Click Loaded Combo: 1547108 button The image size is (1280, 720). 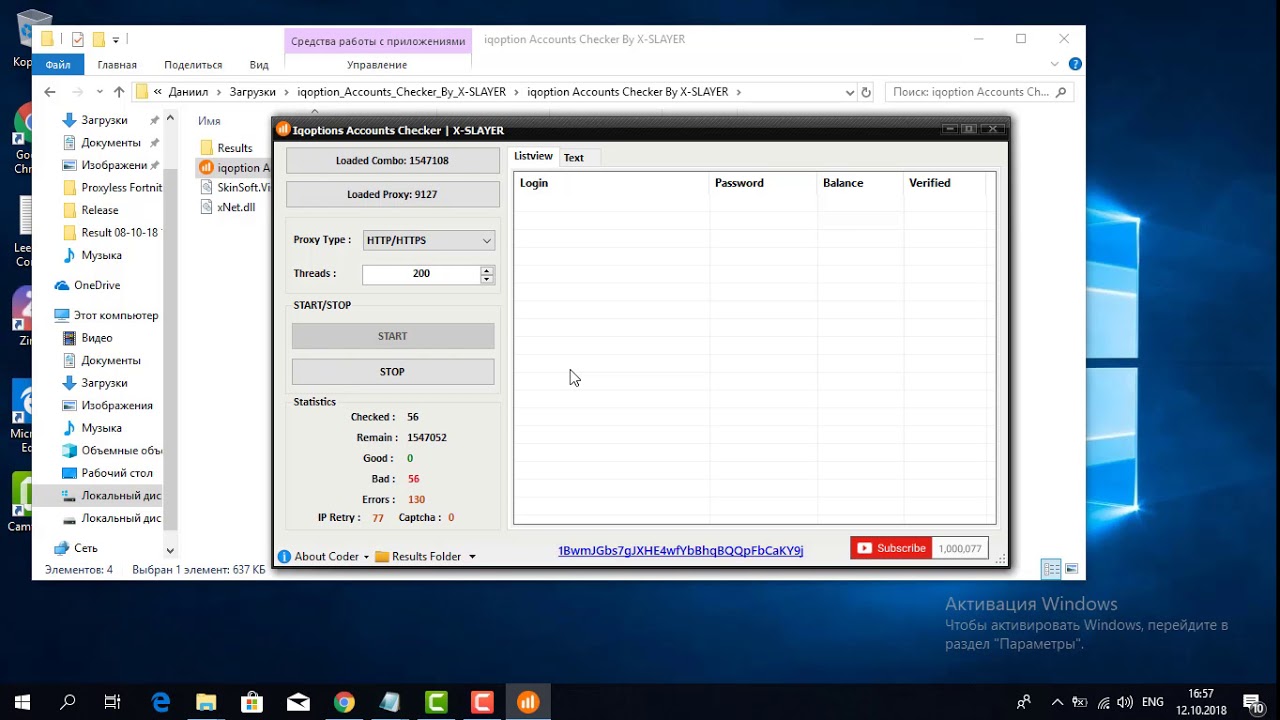[x=392, y=161]
